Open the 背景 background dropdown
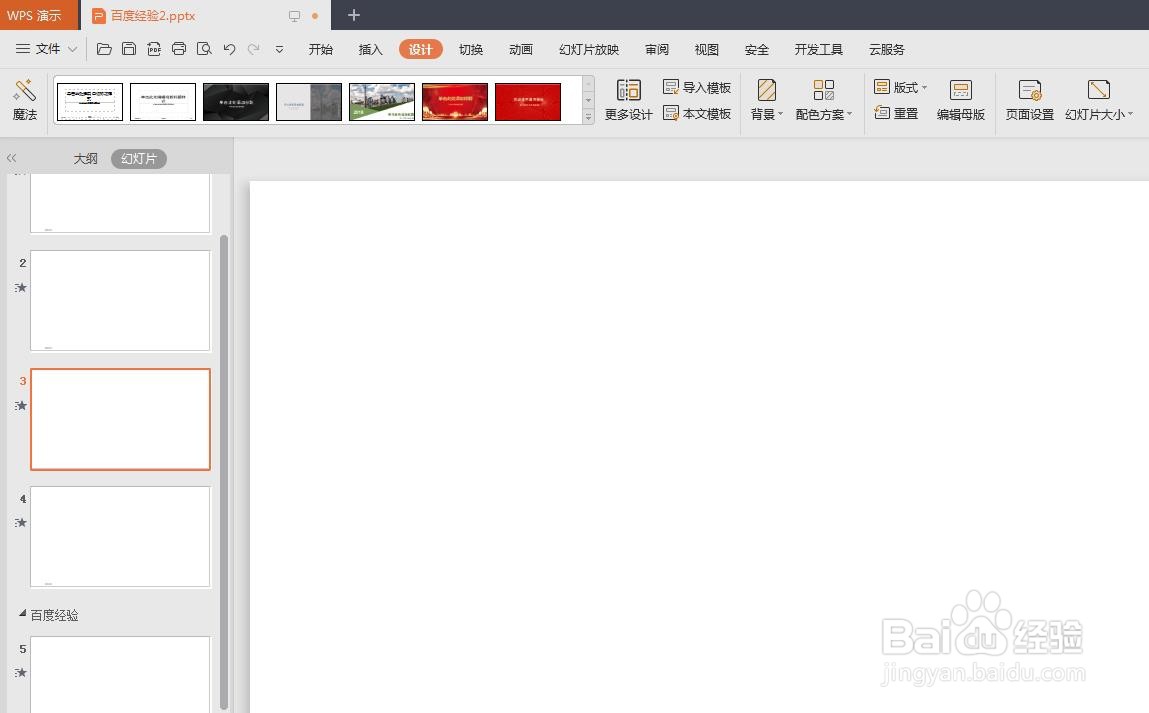1149x713 pixels. pyautogui.click(x=766, y=100)
